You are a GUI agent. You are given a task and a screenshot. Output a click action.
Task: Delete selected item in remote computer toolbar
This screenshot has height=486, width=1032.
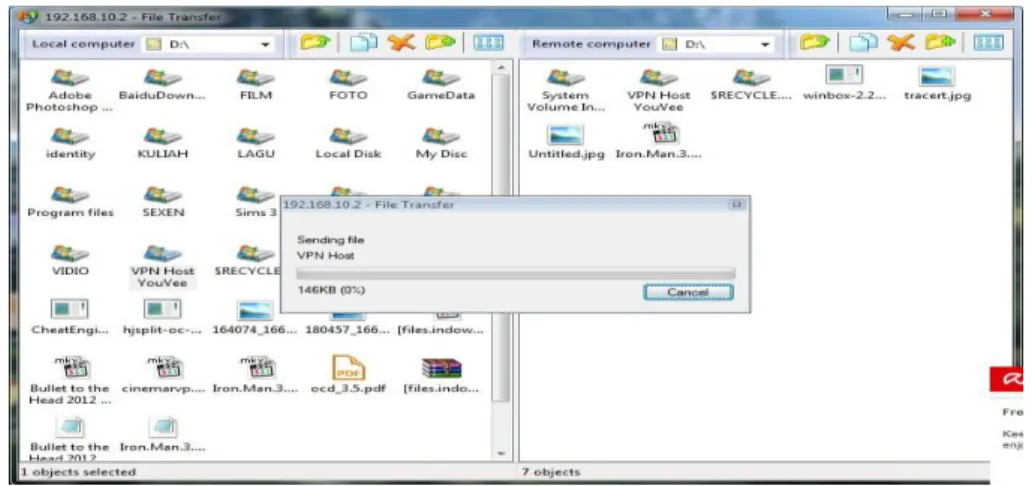pyautogui.click(x=900, y=43)
